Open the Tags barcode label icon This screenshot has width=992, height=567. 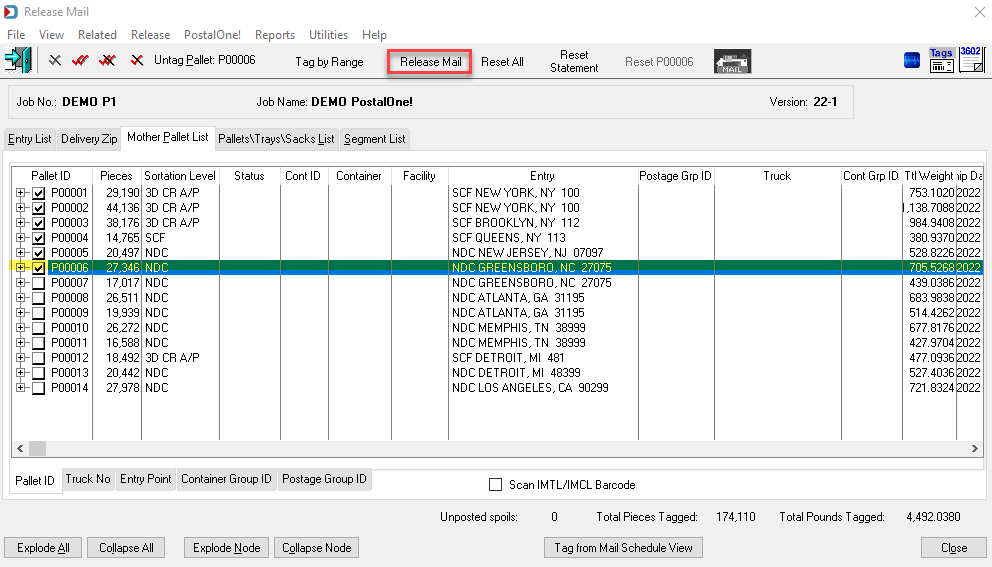pyautogui.click(x=941, y=61)
